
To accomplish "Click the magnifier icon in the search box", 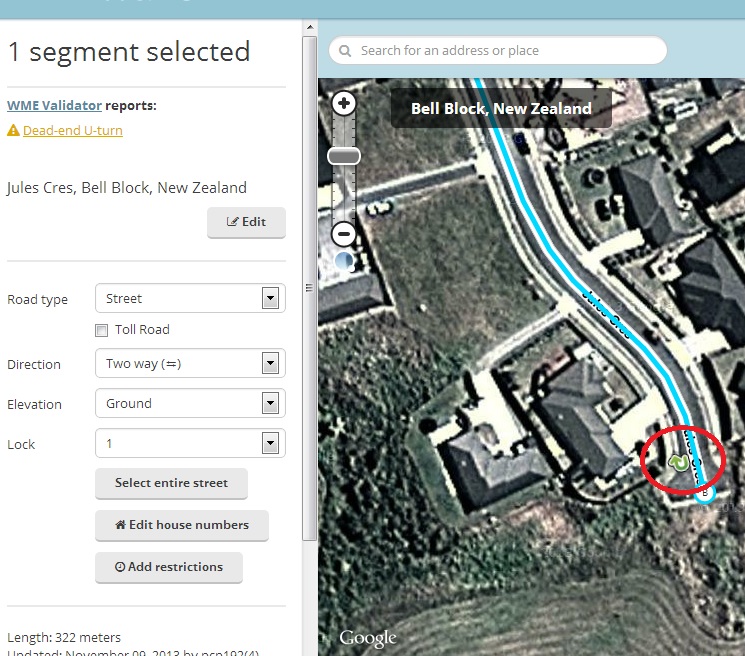I will (345, 50).
